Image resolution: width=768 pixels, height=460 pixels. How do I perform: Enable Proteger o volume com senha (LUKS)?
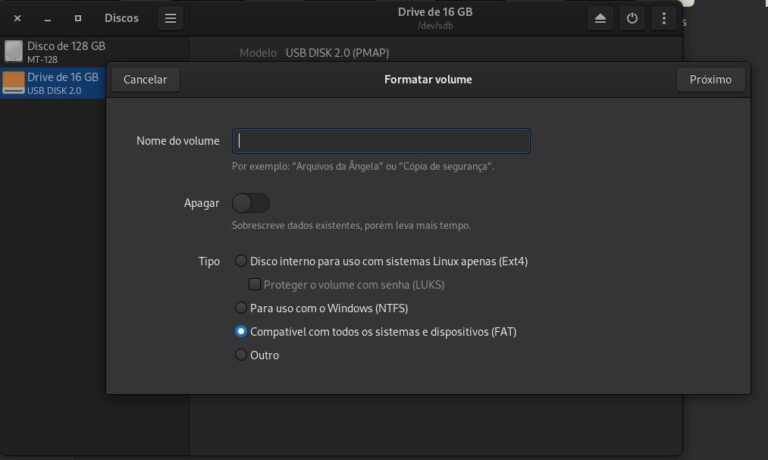coord(254,285)
